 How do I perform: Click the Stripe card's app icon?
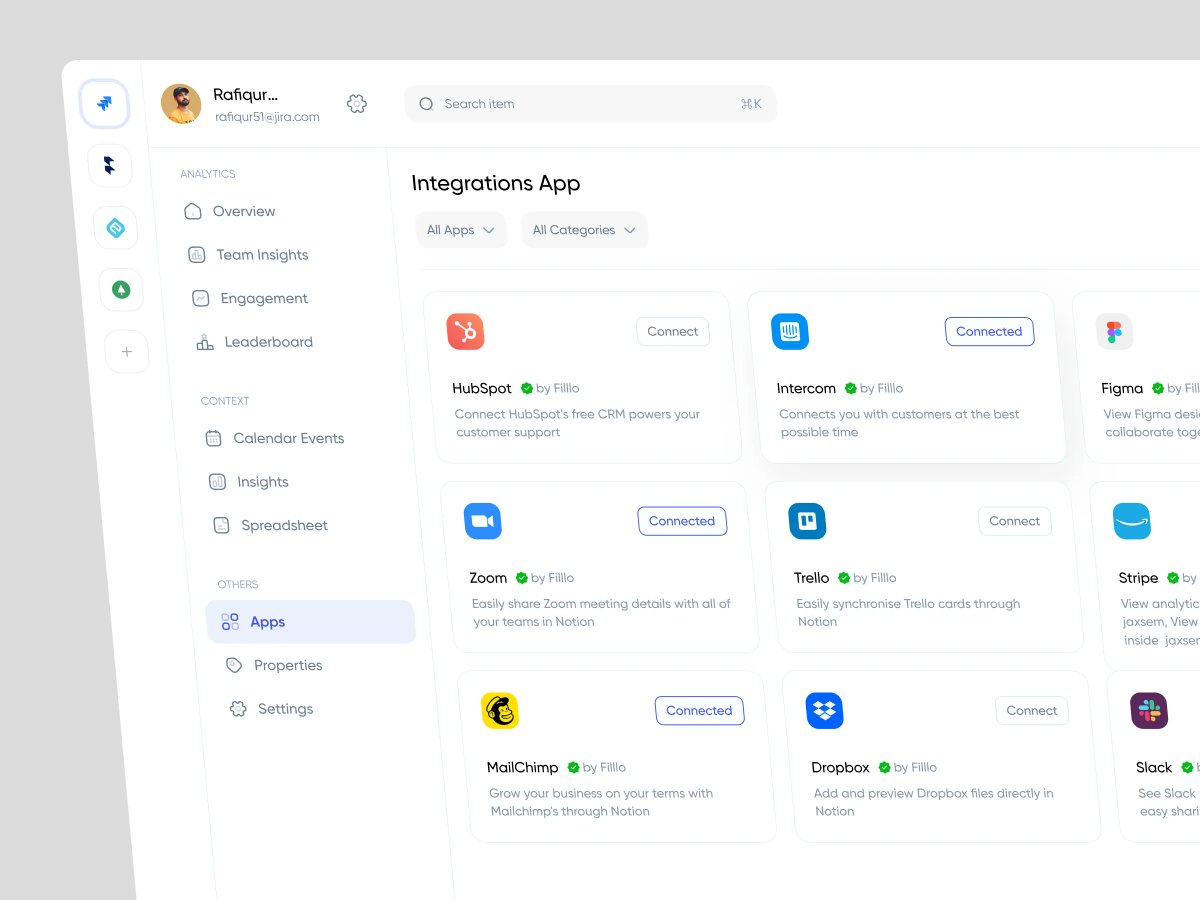(1132, 521)
